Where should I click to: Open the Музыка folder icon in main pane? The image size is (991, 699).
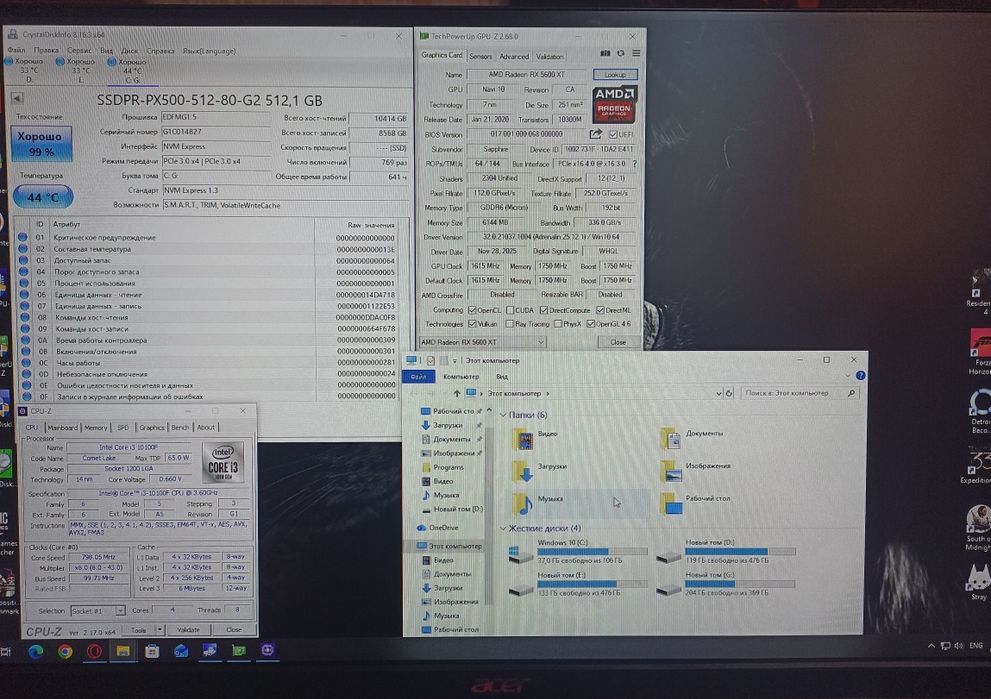[523, 503]
